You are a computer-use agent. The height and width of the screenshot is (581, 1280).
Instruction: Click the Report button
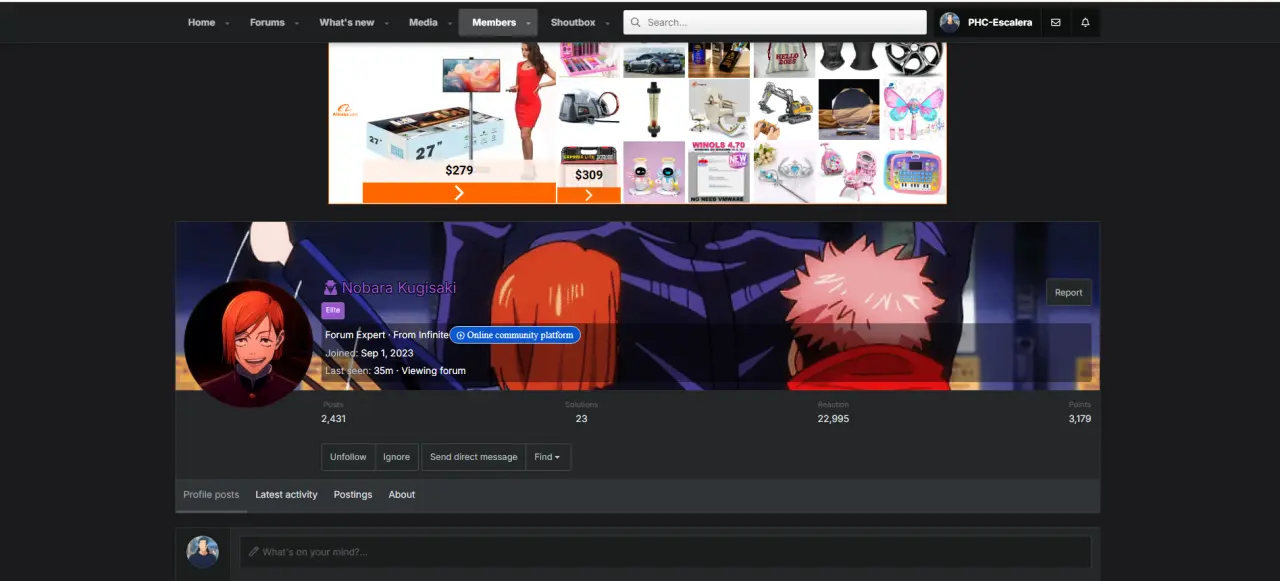[x=1069, y=292]
